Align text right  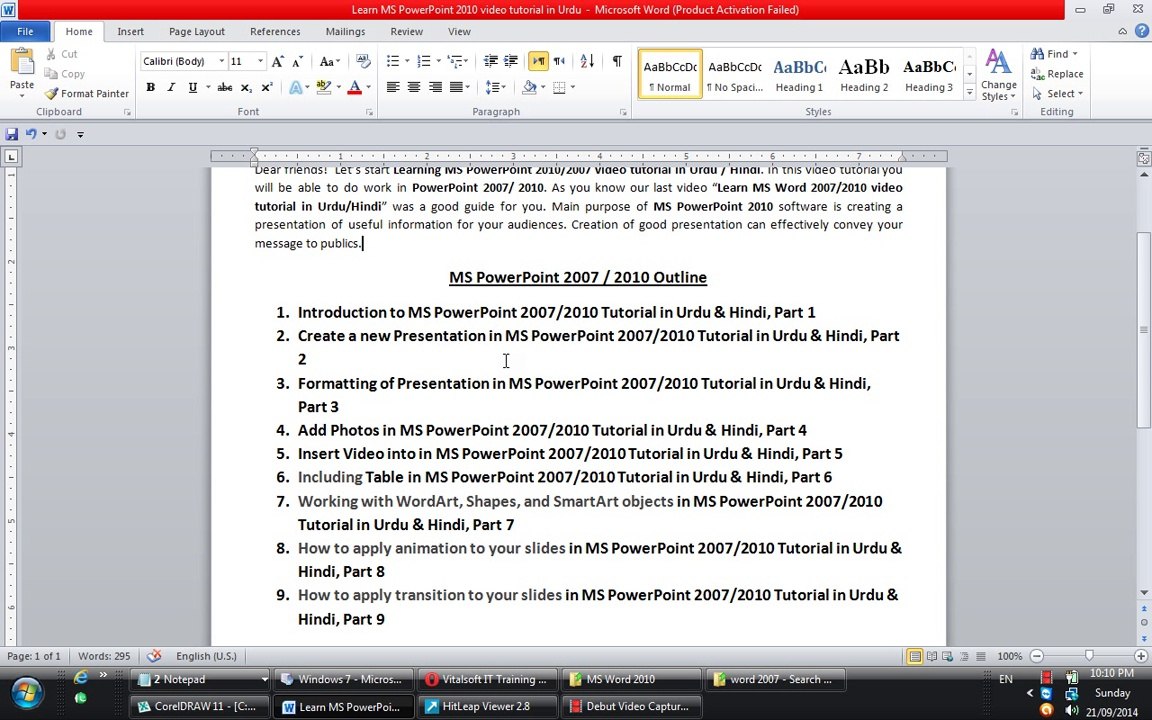pyautogui.click(x=435, y=87)
